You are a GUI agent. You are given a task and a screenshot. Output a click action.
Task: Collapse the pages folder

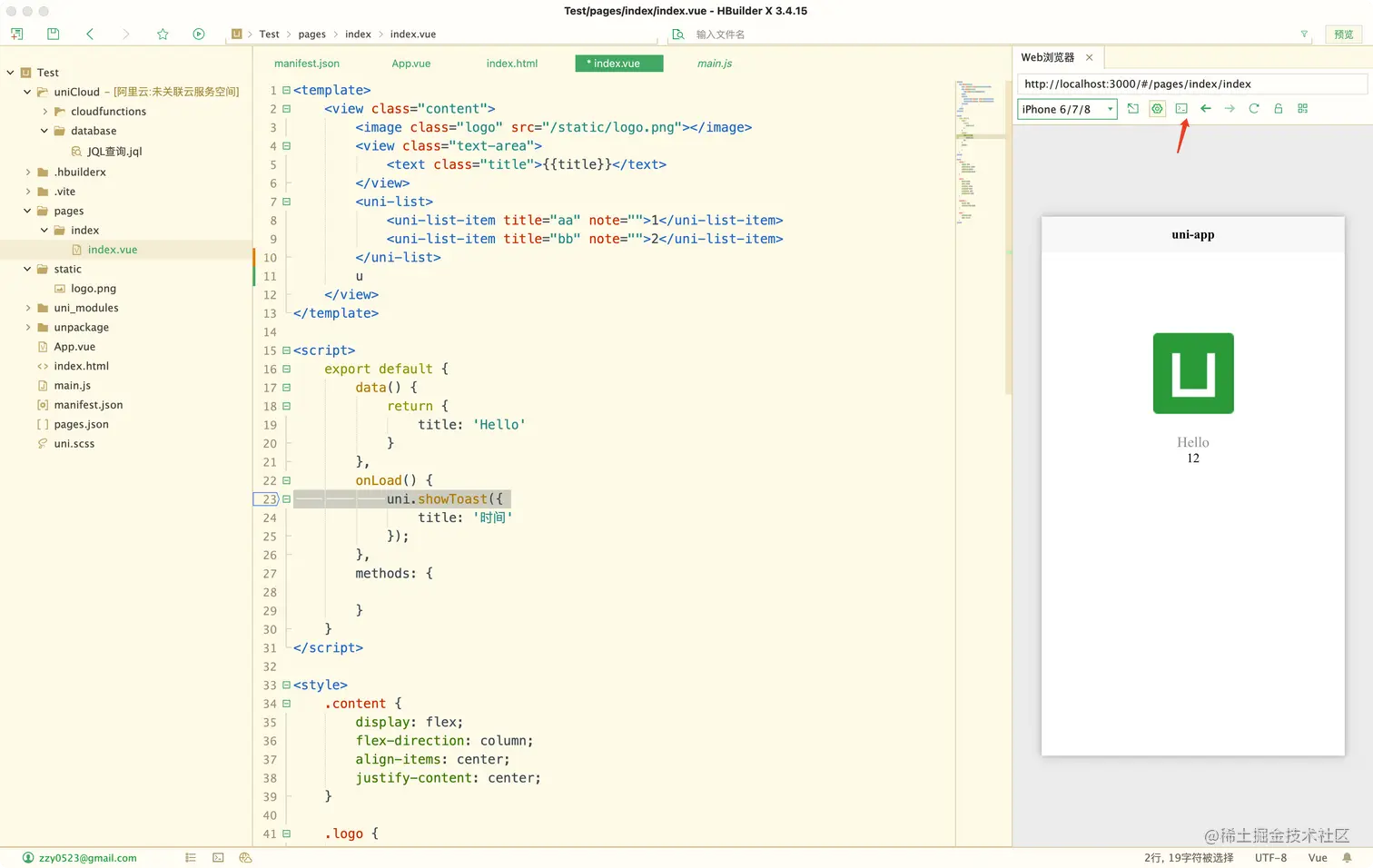click(x=27, y=211)
